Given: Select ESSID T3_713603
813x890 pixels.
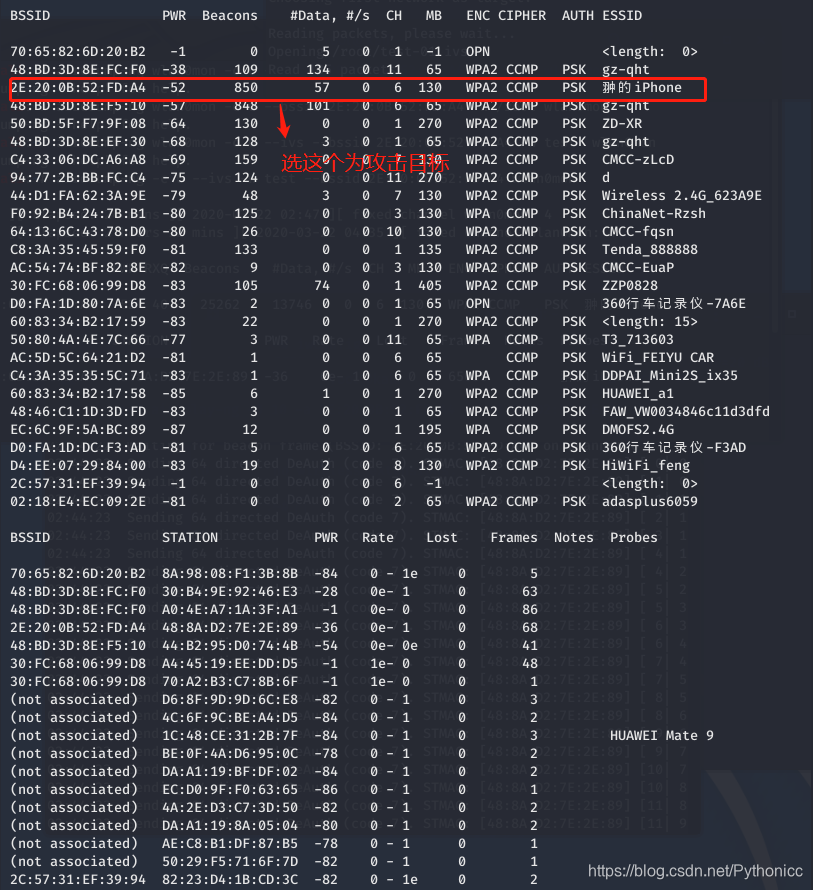Looking at the screenshot, I should (x=638, y=340).
